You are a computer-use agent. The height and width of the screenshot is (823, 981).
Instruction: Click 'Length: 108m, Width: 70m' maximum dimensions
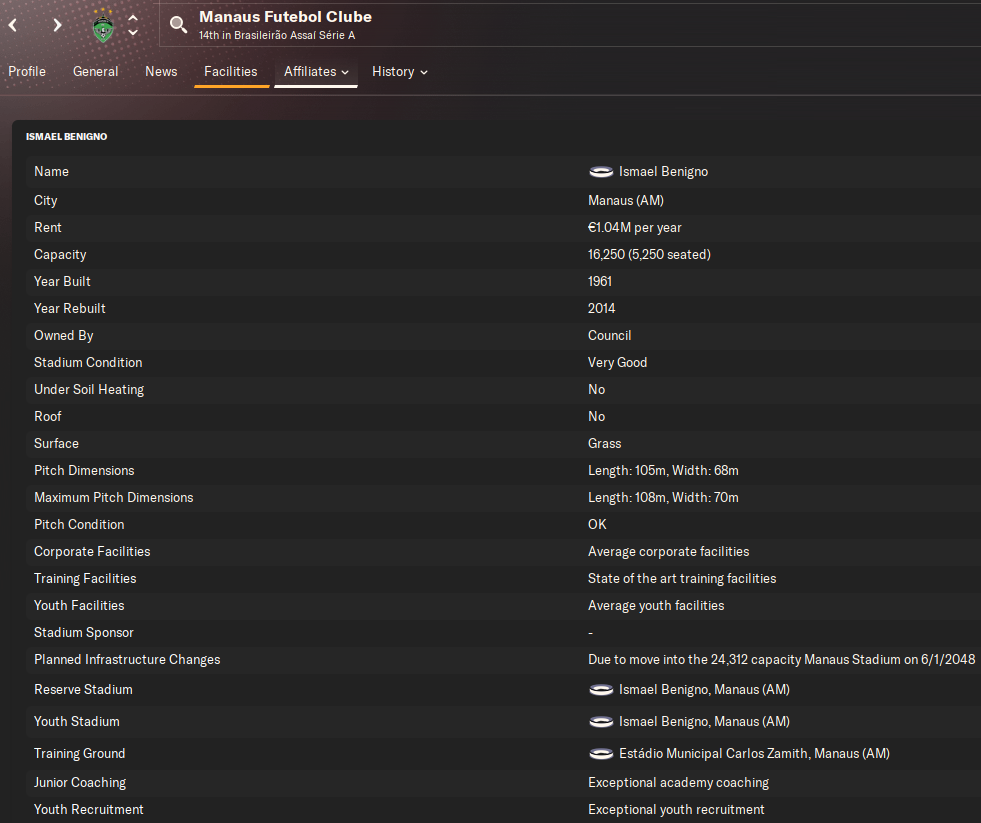[663, 498]
